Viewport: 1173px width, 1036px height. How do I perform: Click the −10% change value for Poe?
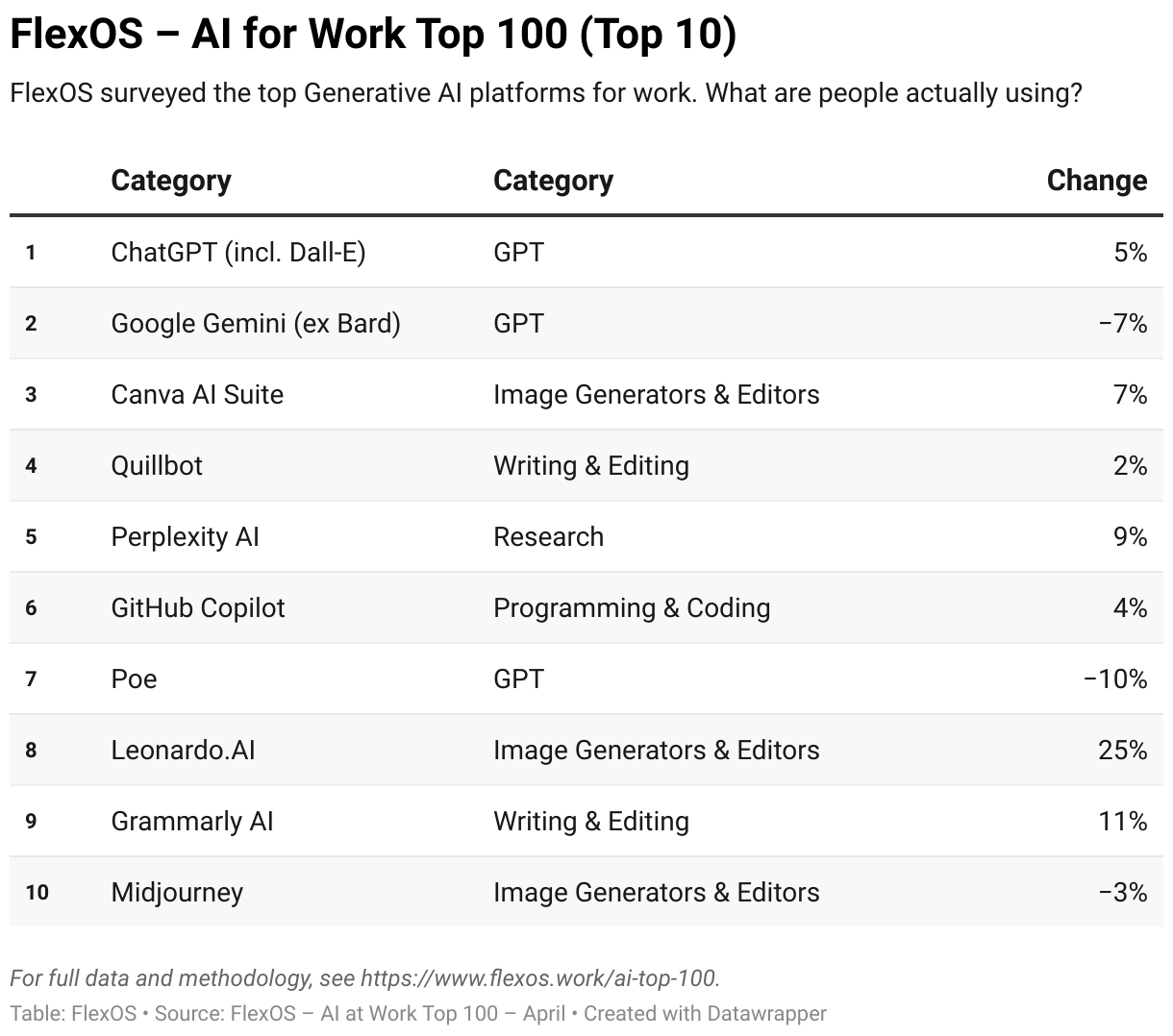click(1114, 678)
